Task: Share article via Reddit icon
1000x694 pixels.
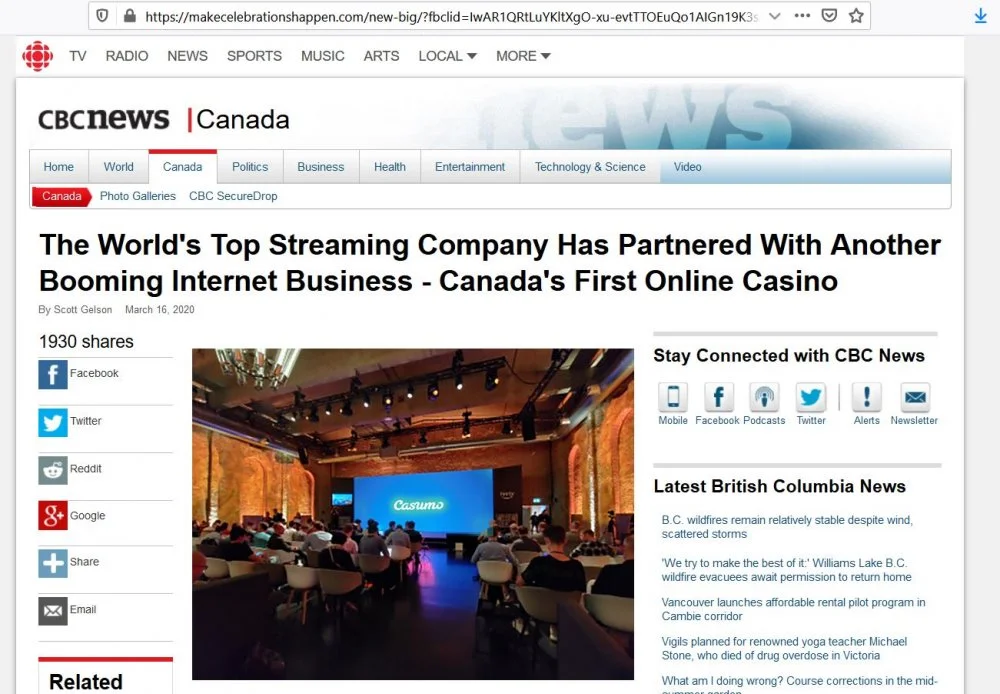Action: (53, 470)
